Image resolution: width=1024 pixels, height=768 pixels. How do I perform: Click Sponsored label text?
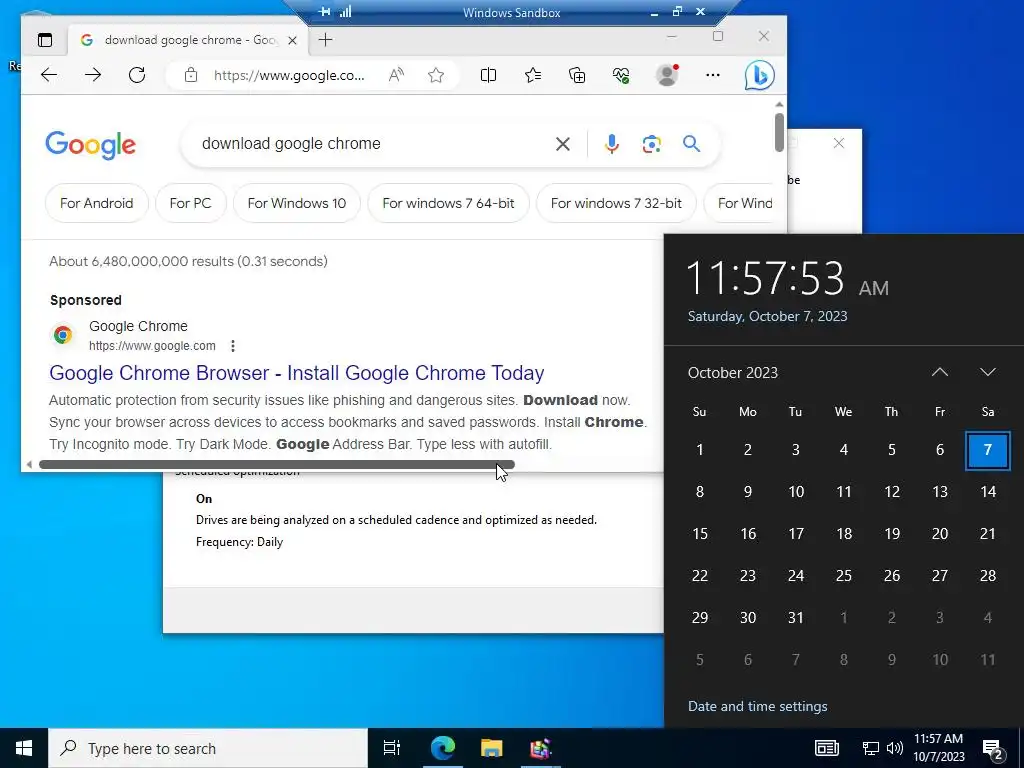pos(86,300)
